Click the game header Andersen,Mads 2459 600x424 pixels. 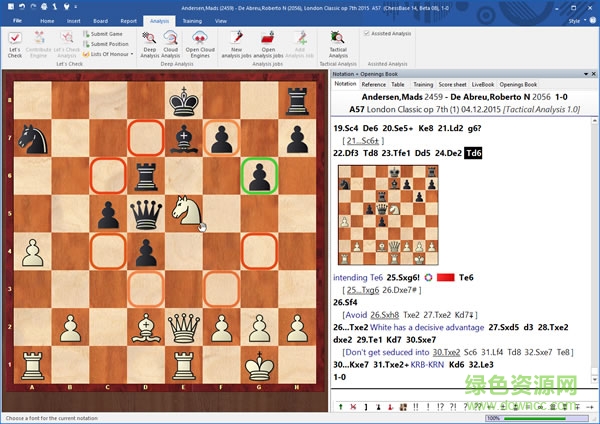402,97
